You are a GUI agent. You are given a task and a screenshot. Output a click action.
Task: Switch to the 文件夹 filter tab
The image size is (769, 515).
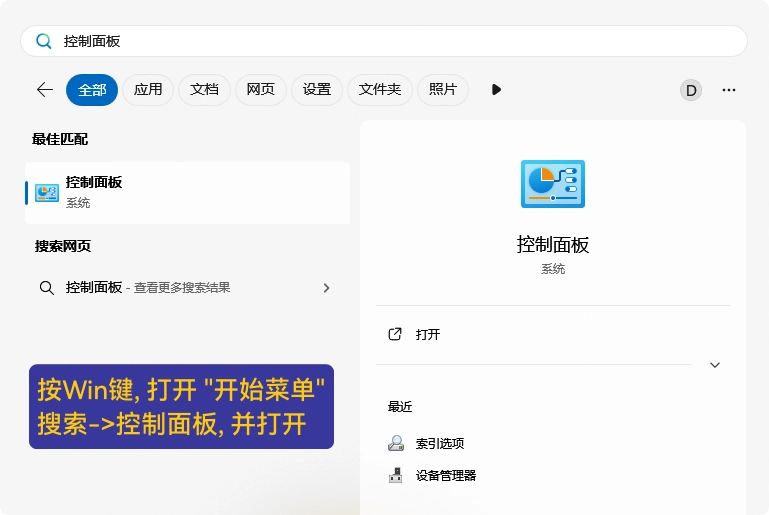point(380,90)
